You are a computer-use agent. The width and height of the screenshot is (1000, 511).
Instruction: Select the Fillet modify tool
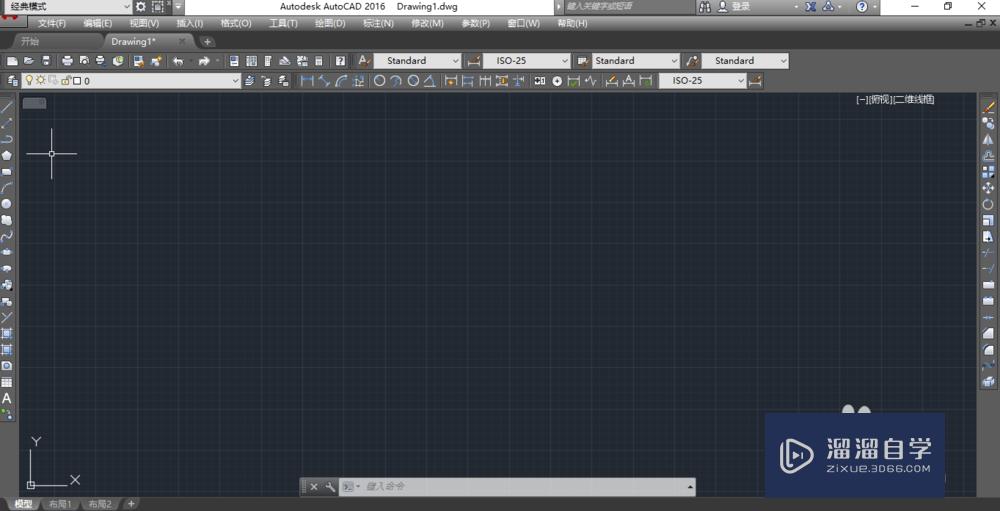pos(989,350)
